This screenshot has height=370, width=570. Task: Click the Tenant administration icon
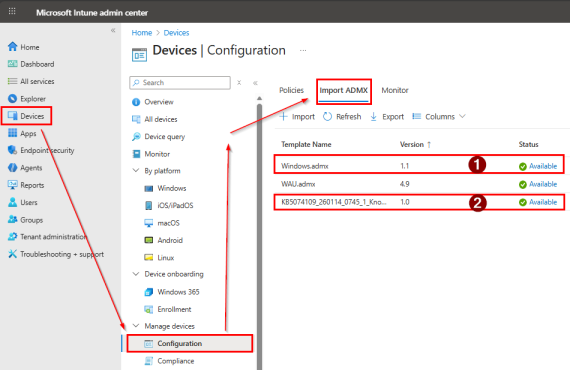click(12, 237)
